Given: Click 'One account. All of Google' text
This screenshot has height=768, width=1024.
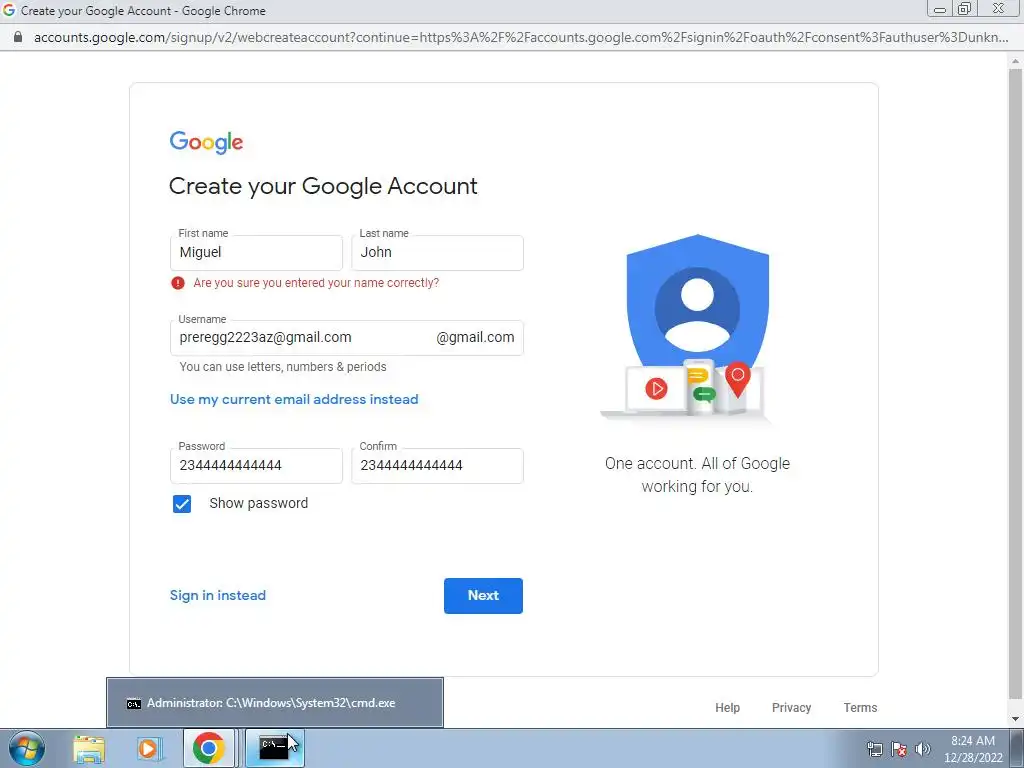Looking at the screenshot, I should click(697, 463).
